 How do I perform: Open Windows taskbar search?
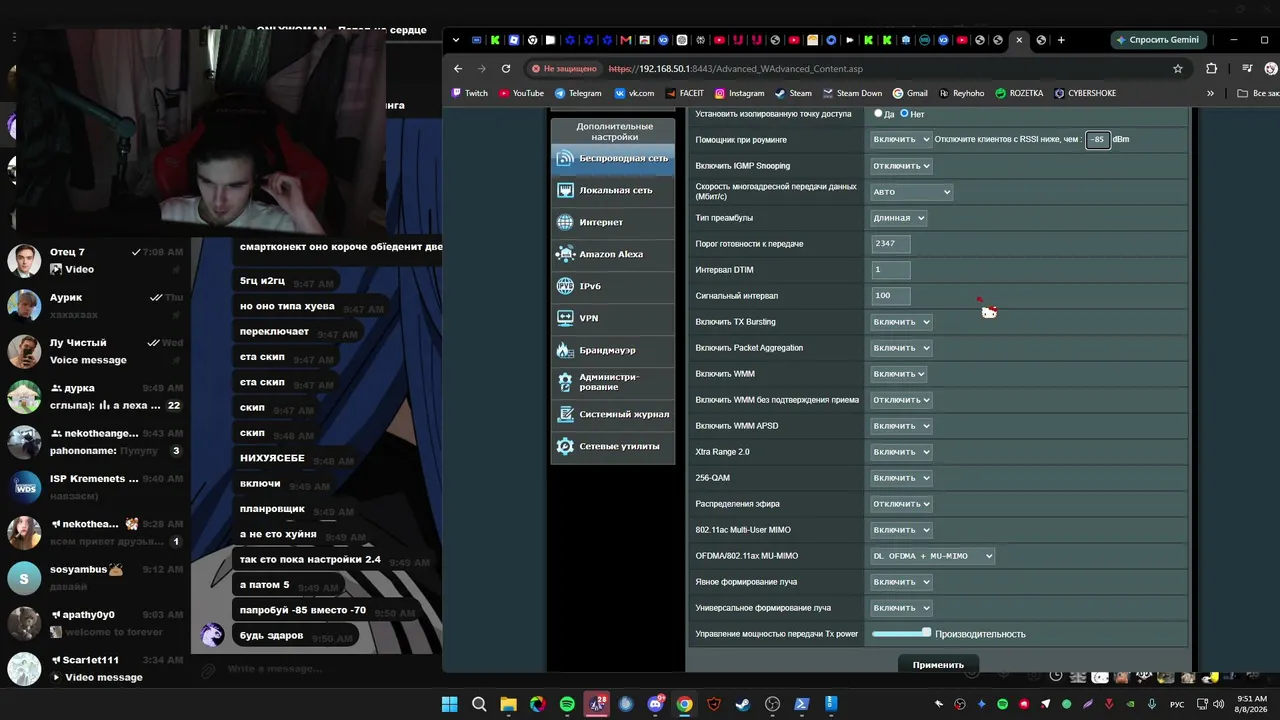479,704
